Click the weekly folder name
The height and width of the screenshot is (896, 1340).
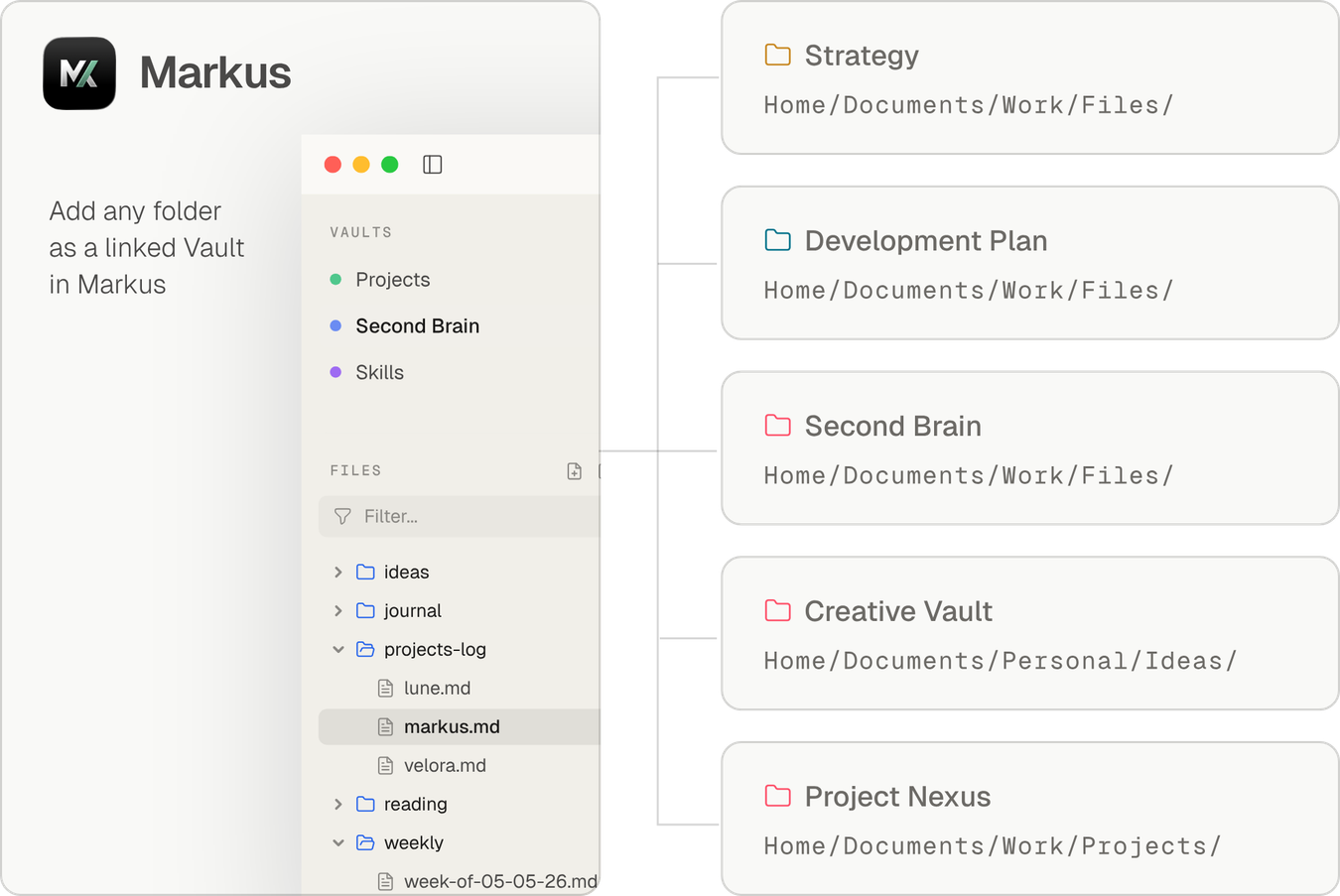[x=414, y=842]
